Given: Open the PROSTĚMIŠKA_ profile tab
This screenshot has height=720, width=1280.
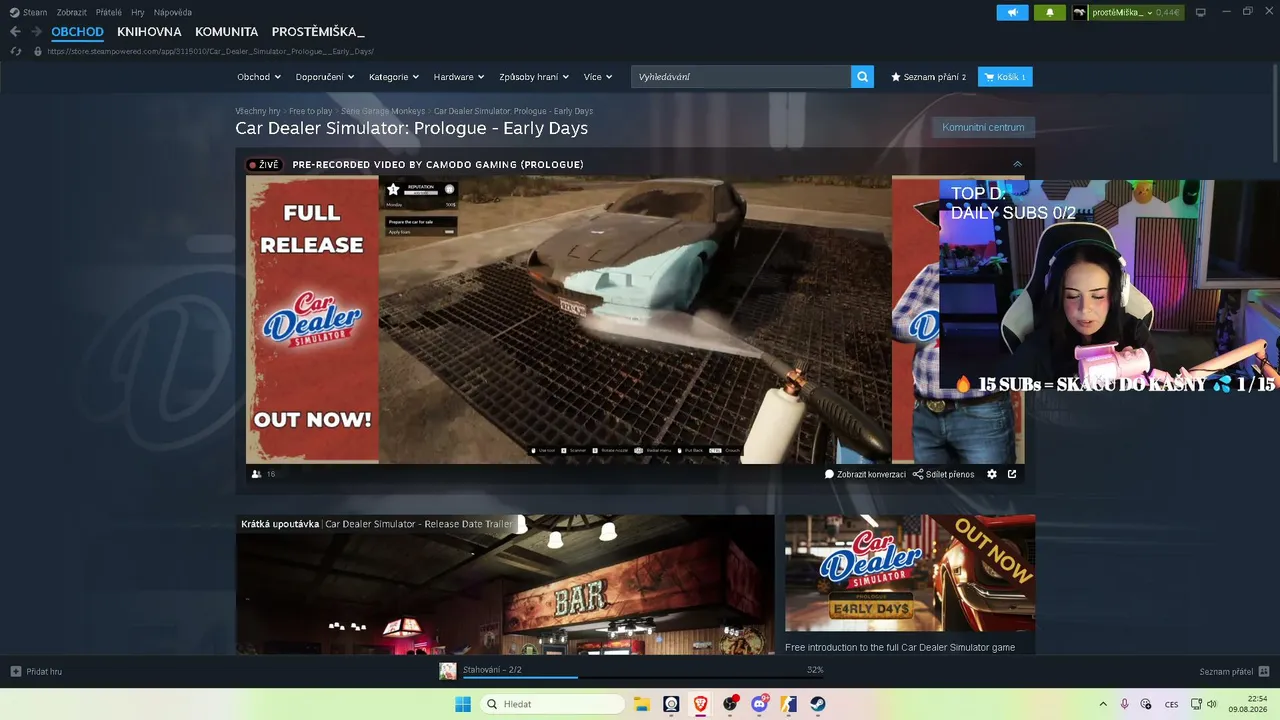Looking at the screenshot, I should point(318,32).
